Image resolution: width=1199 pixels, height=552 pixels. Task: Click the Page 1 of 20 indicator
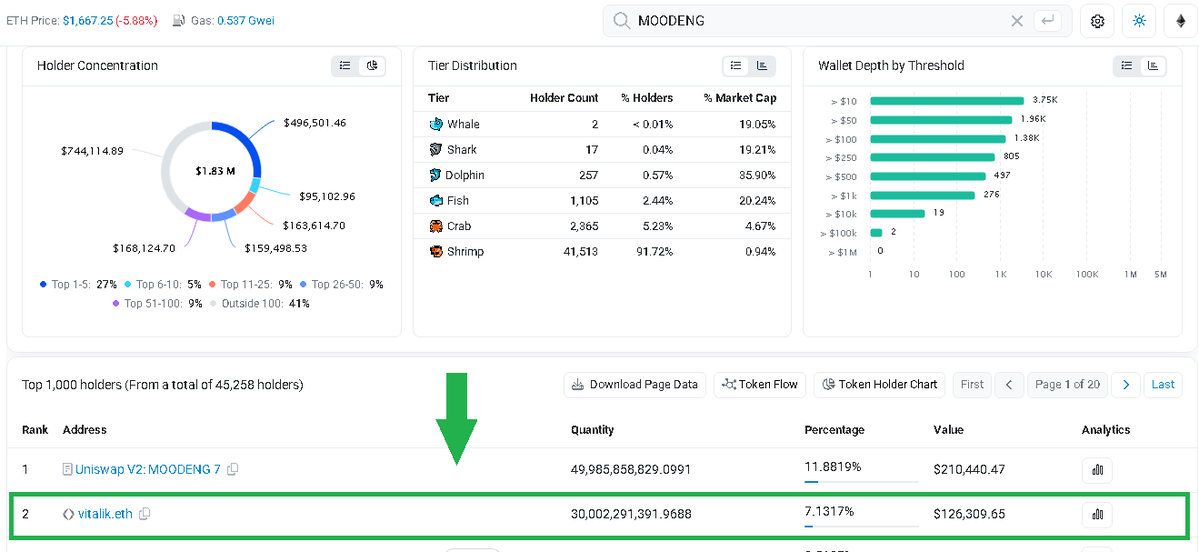1067,385
